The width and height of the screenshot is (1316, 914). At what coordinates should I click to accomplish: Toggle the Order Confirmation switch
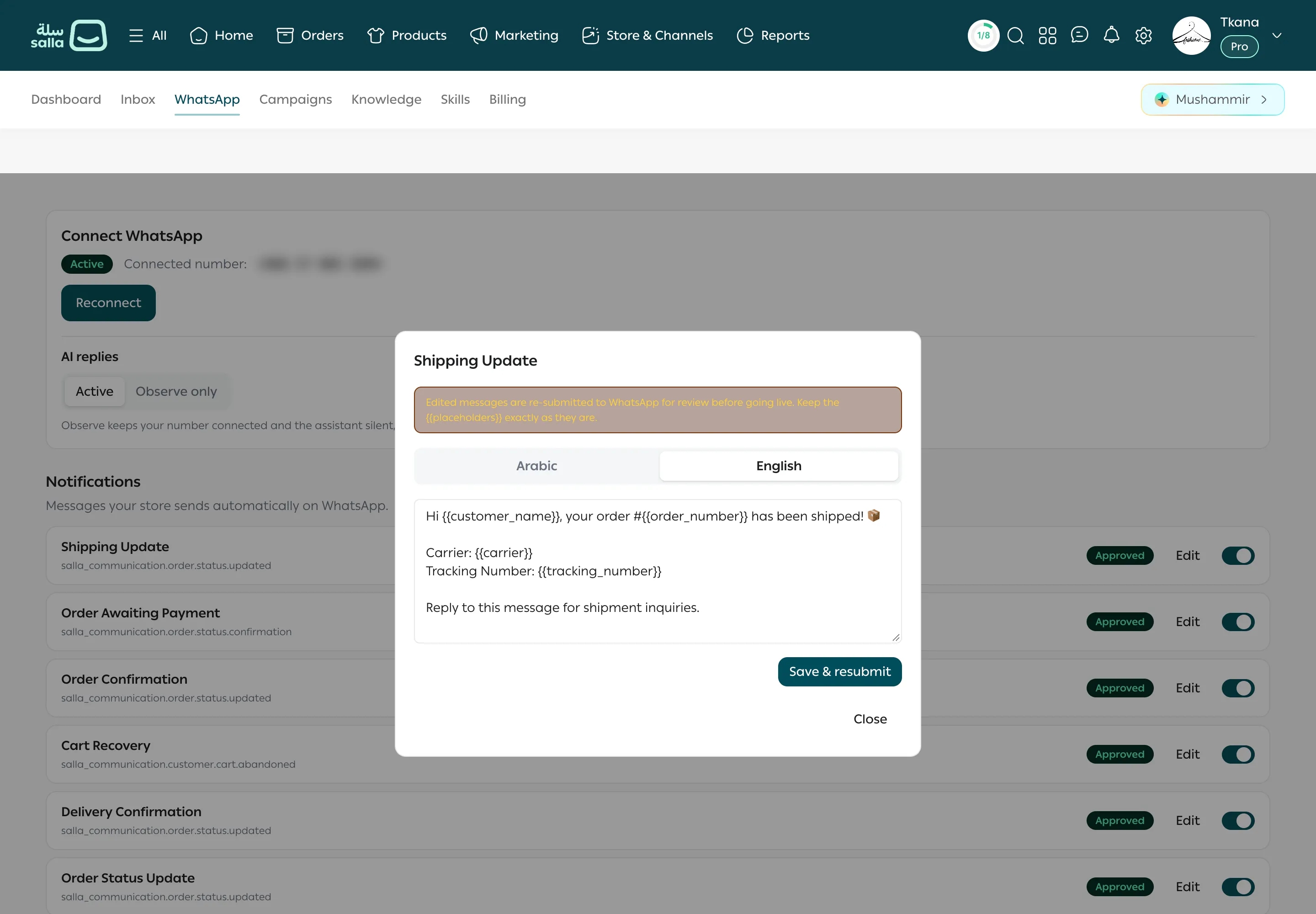pos(1237,688)
